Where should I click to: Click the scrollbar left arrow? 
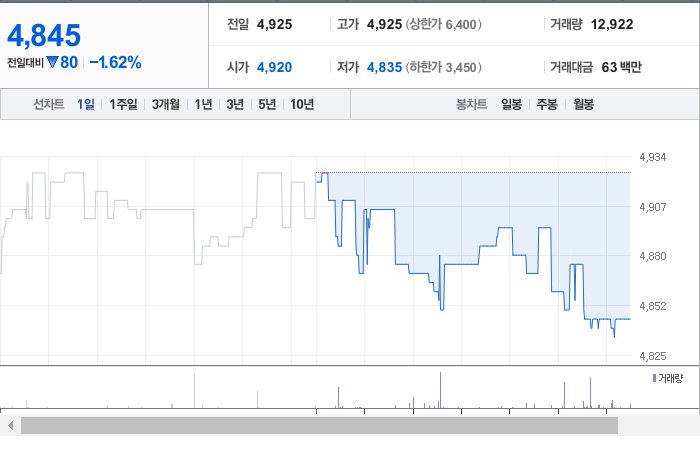click(10, 425)
